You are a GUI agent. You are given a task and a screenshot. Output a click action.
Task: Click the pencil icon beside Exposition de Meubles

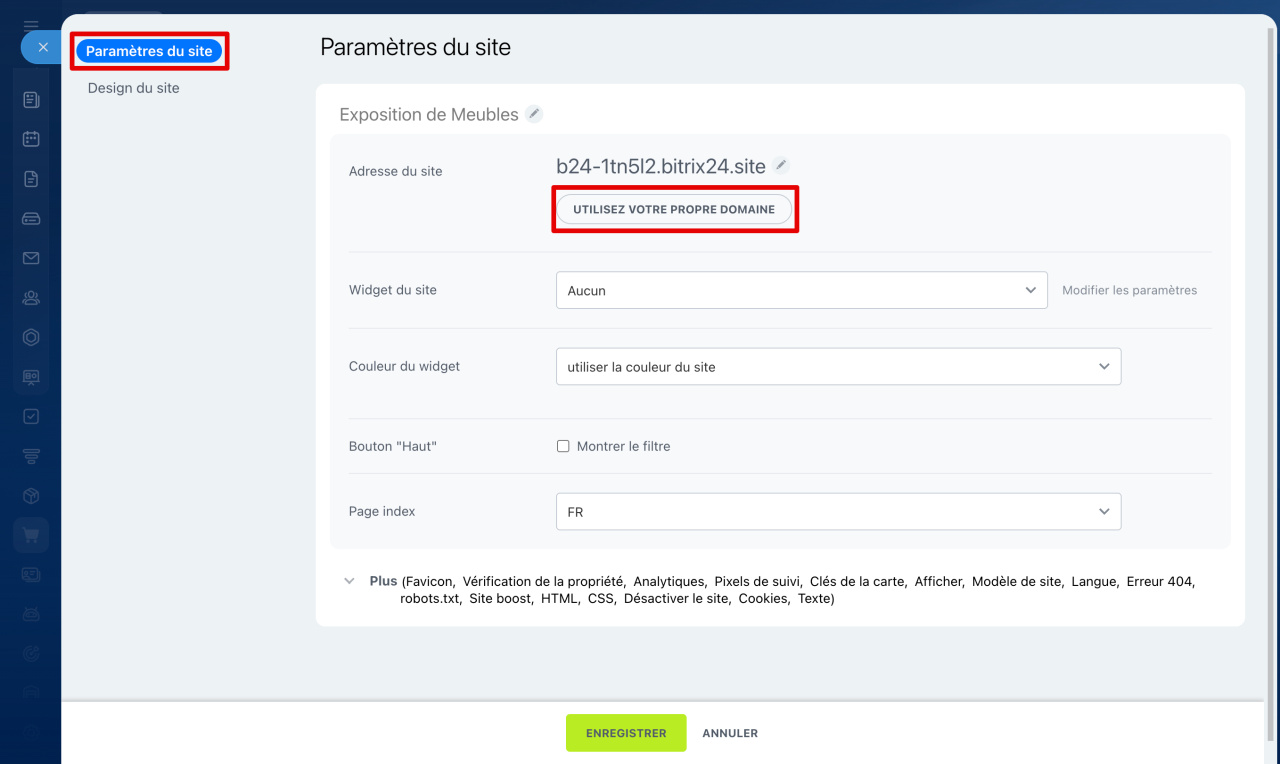pyautogui.click(x=535, y=114)
